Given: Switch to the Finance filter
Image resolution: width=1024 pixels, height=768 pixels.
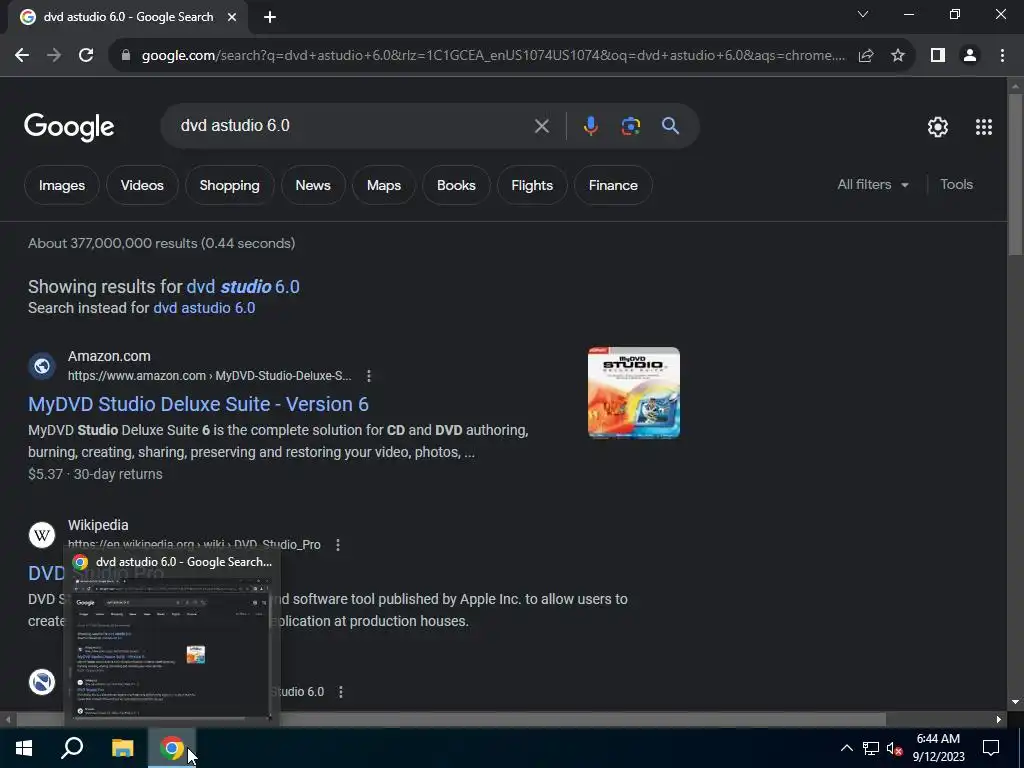Looking at the screenshot, I should pyautogui.click(x=613, y=185).
